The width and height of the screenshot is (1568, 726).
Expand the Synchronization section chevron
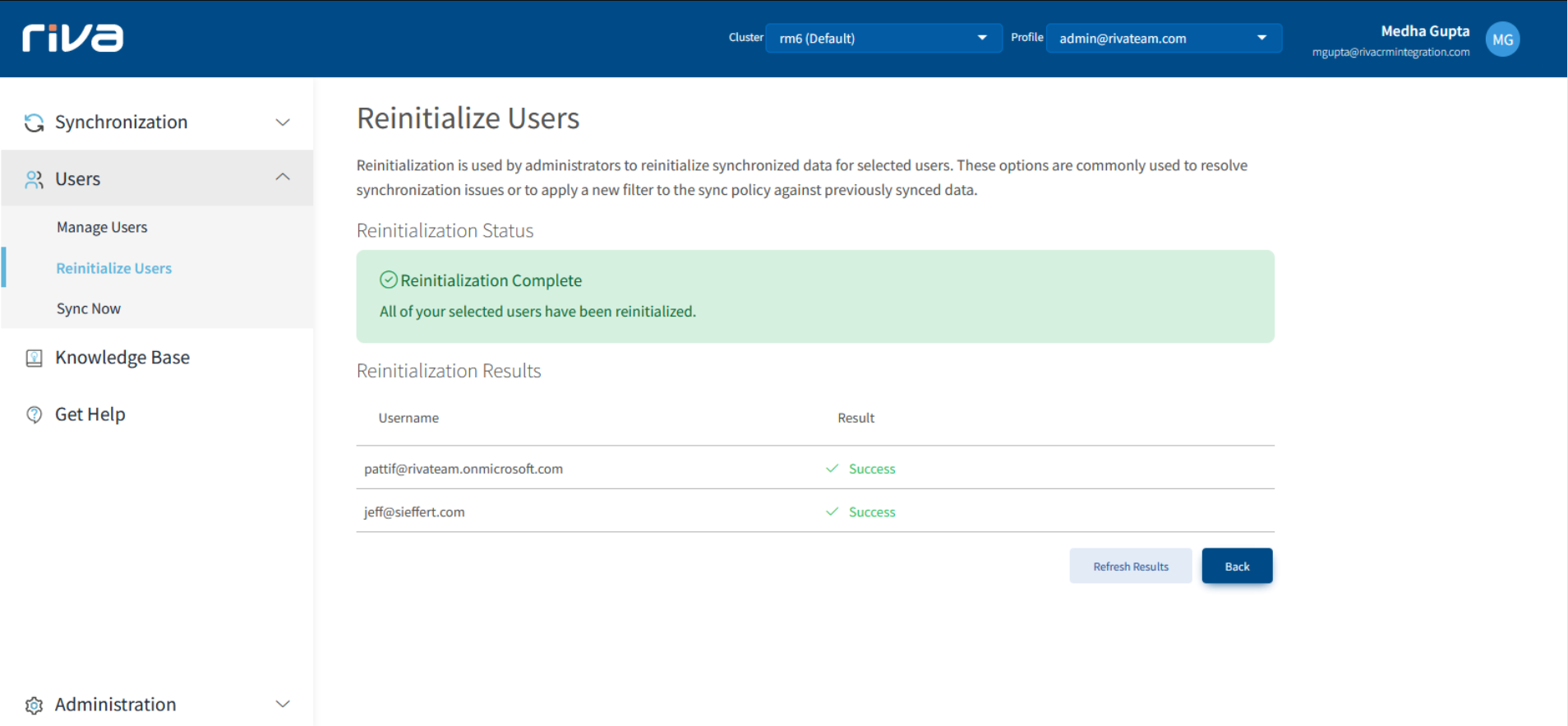coord(283,123)
